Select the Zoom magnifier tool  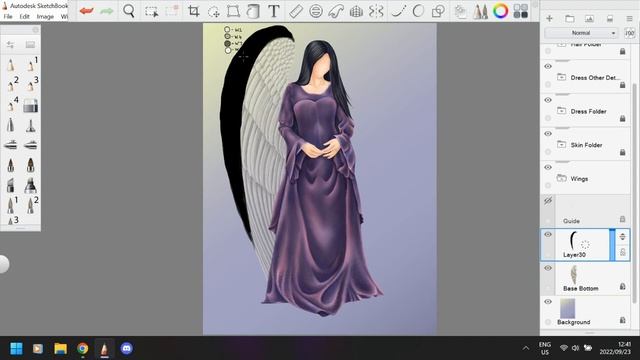click(129, 11)
